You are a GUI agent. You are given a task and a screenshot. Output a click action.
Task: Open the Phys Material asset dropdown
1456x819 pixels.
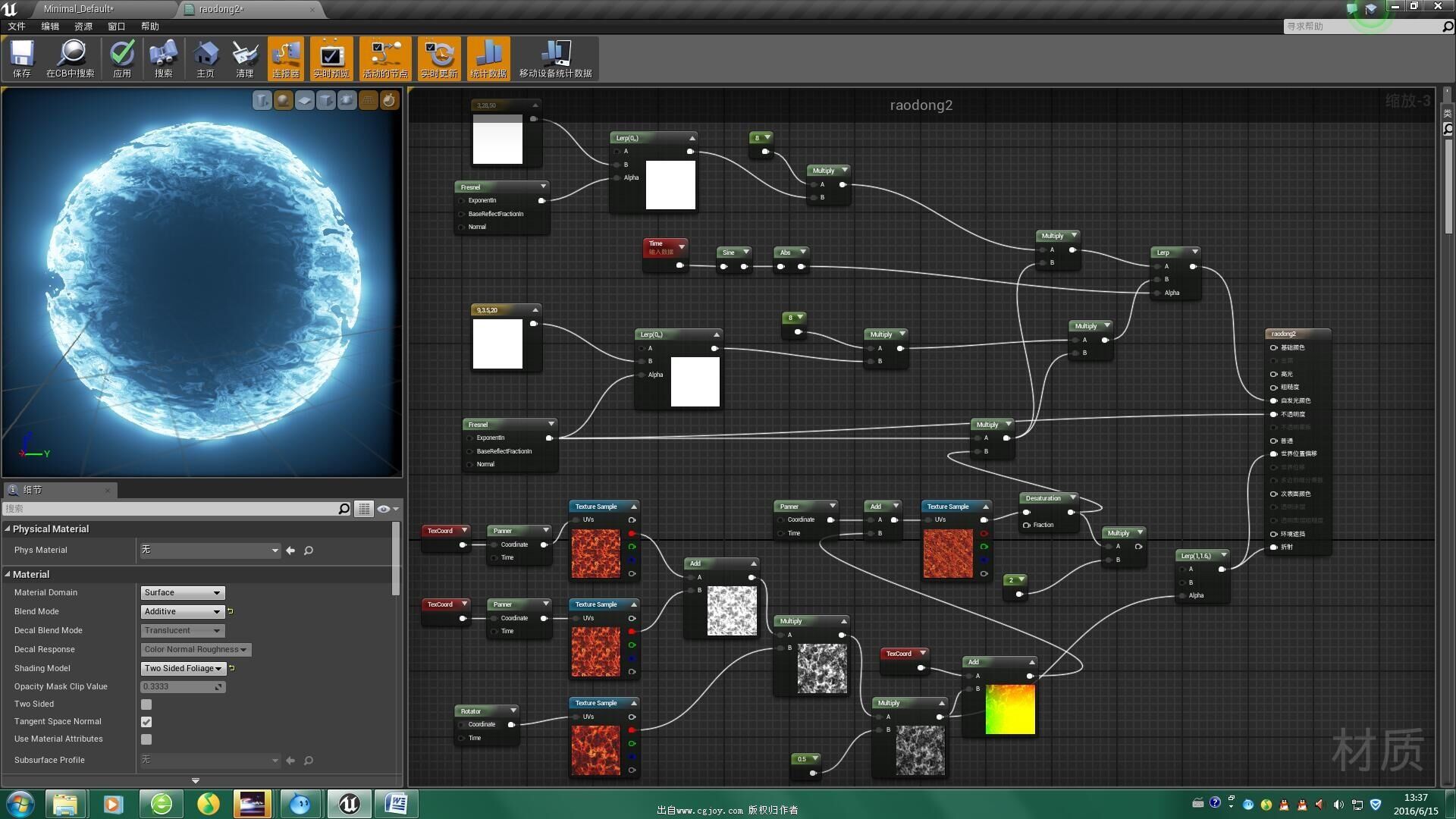(210, 551)
